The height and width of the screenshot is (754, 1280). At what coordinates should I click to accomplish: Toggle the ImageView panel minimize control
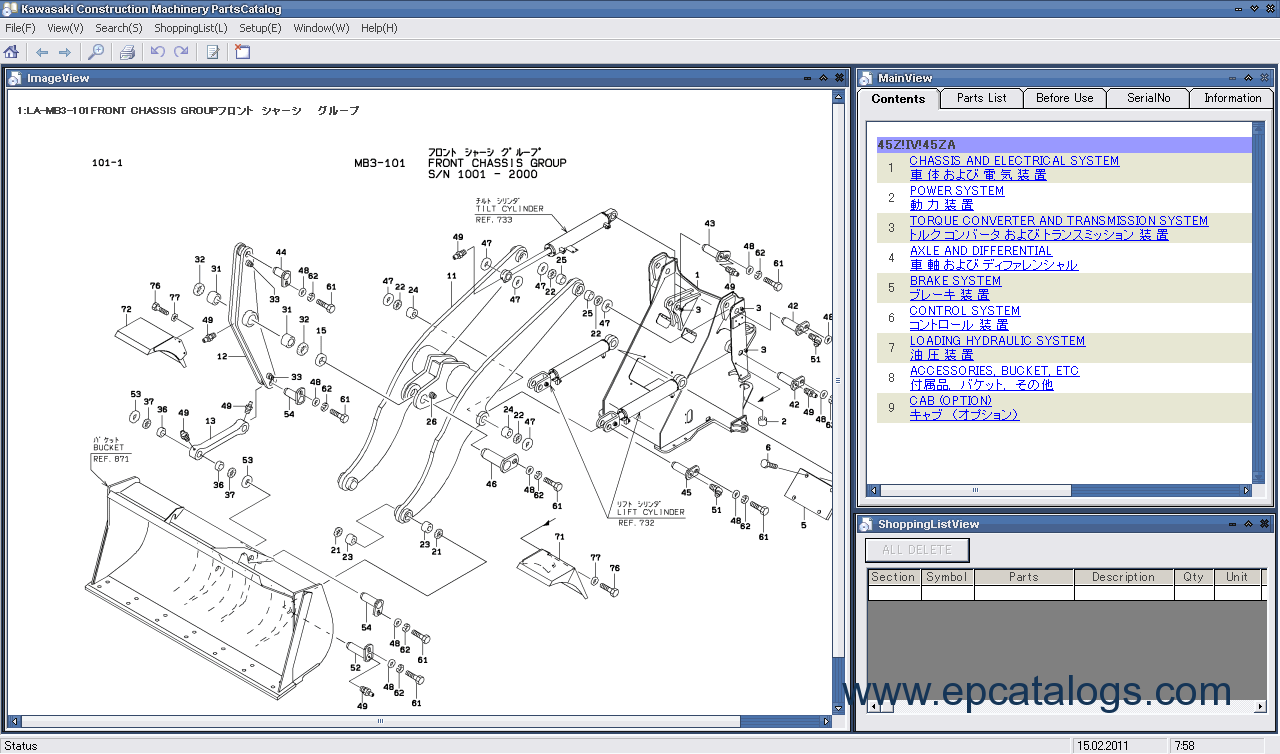[807, 76]
